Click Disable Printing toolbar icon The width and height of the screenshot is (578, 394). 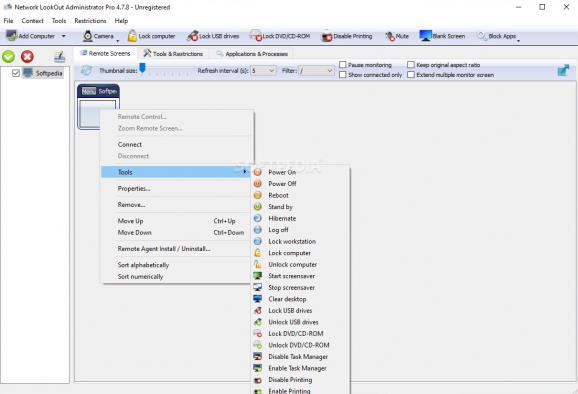[327, 36]
